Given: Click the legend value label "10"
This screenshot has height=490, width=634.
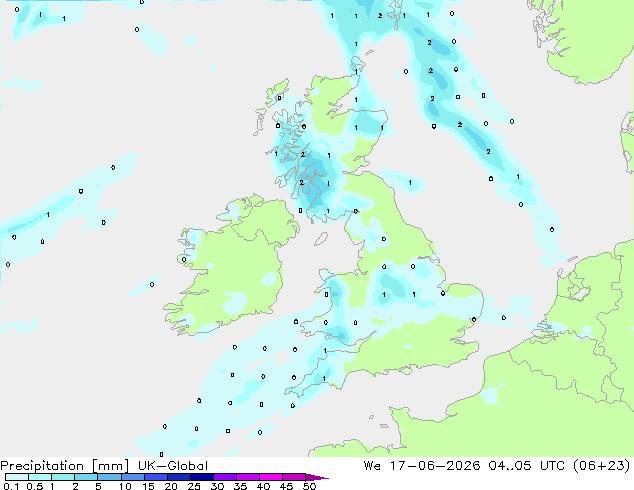Looking at the screenshot, I should (x=125, y=486).
